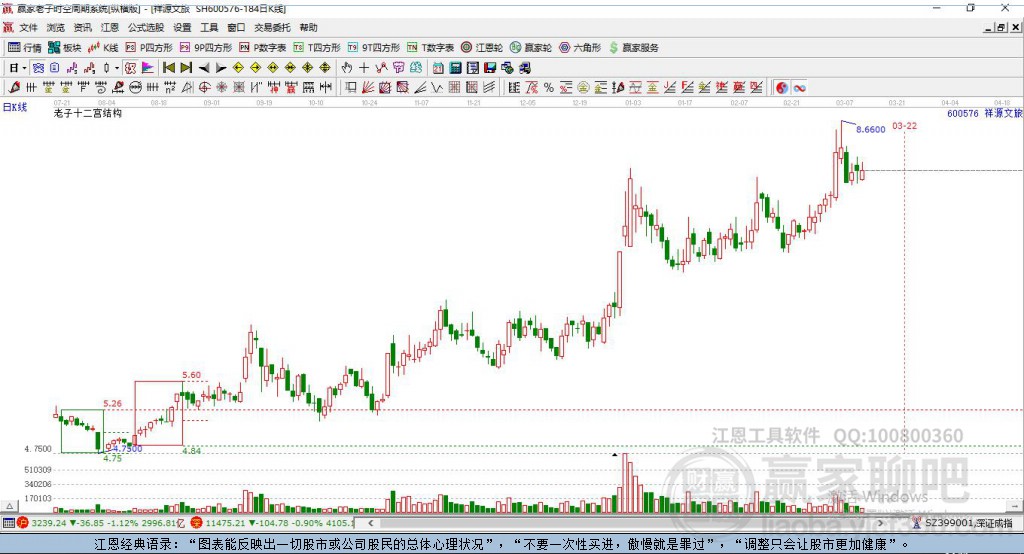Step back with black left arrow
Screen dimensions: 1024x554
click(x=204, y=68)
